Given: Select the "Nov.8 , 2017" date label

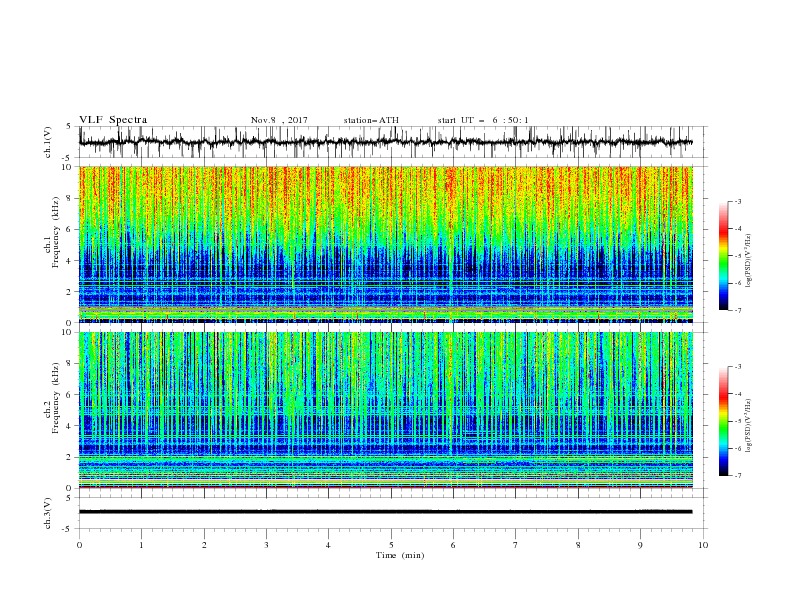Looking at the screenshot, I should [x=279, y=120].
